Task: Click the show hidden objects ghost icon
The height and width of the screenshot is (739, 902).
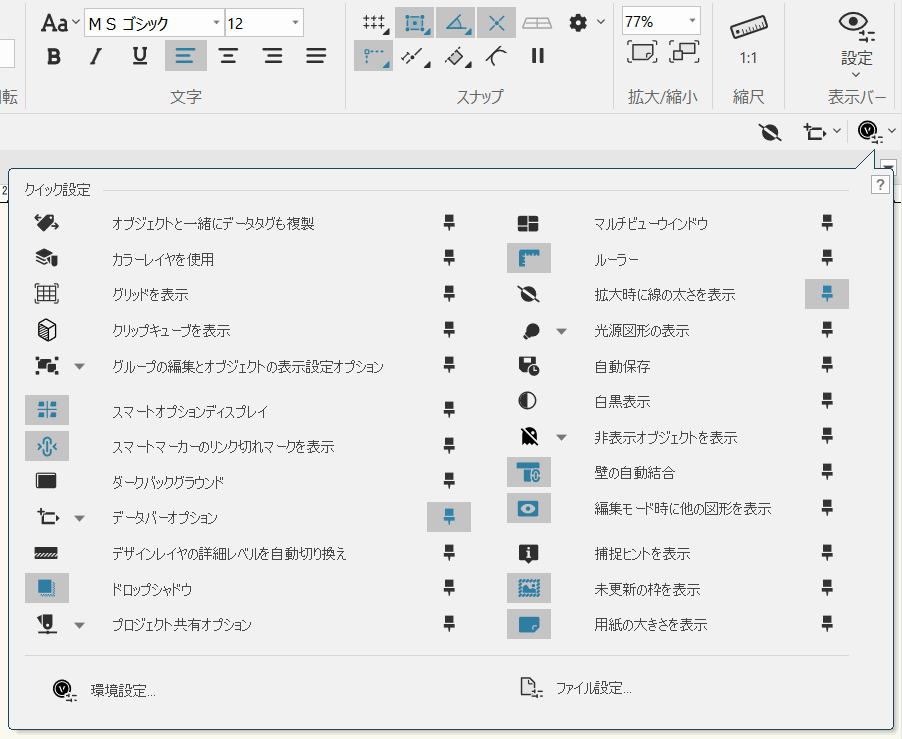Action: (x=529, y=436)
